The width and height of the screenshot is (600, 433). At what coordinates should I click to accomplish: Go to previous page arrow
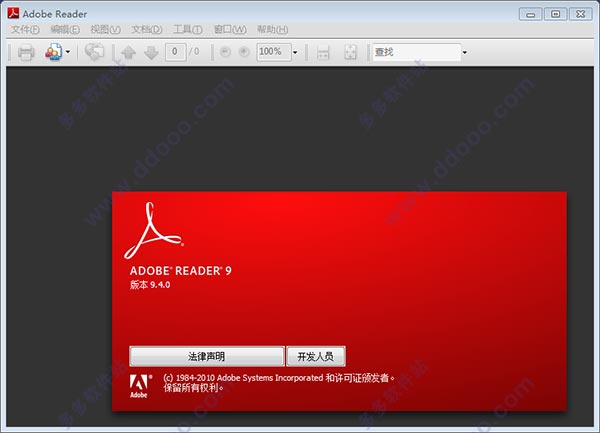tap(128, 52)
